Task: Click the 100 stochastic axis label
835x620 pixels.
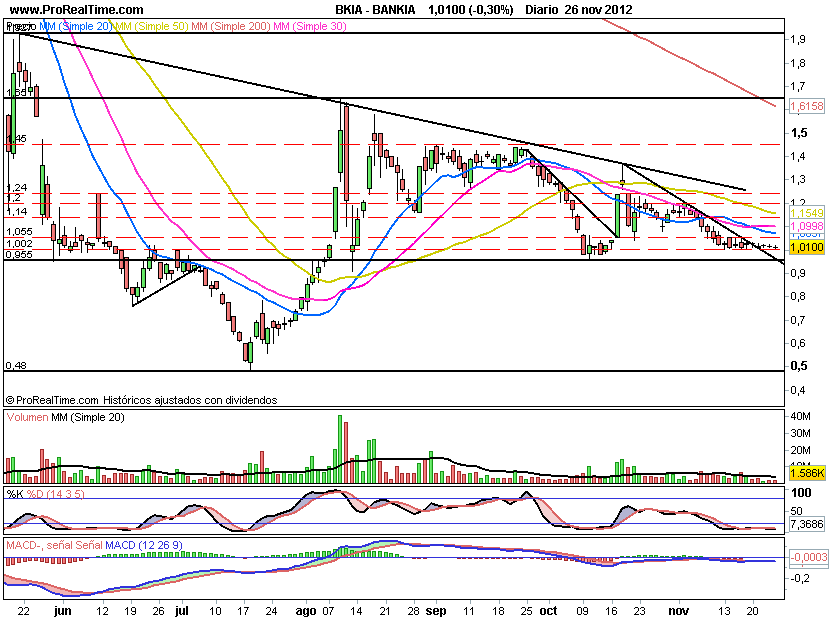Action: tap(801, 493)
